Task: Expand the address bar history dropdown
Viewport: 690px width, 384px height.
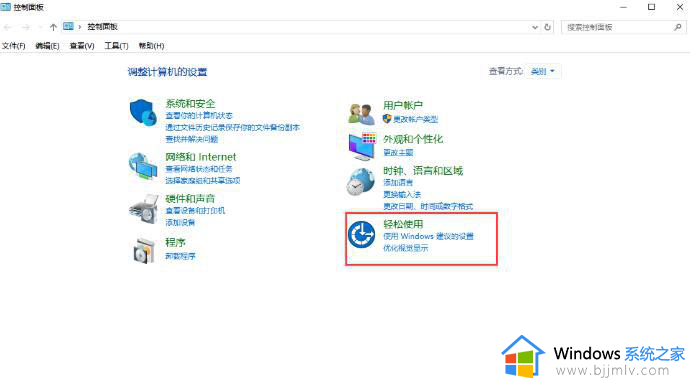Action: tap(535, 27)
